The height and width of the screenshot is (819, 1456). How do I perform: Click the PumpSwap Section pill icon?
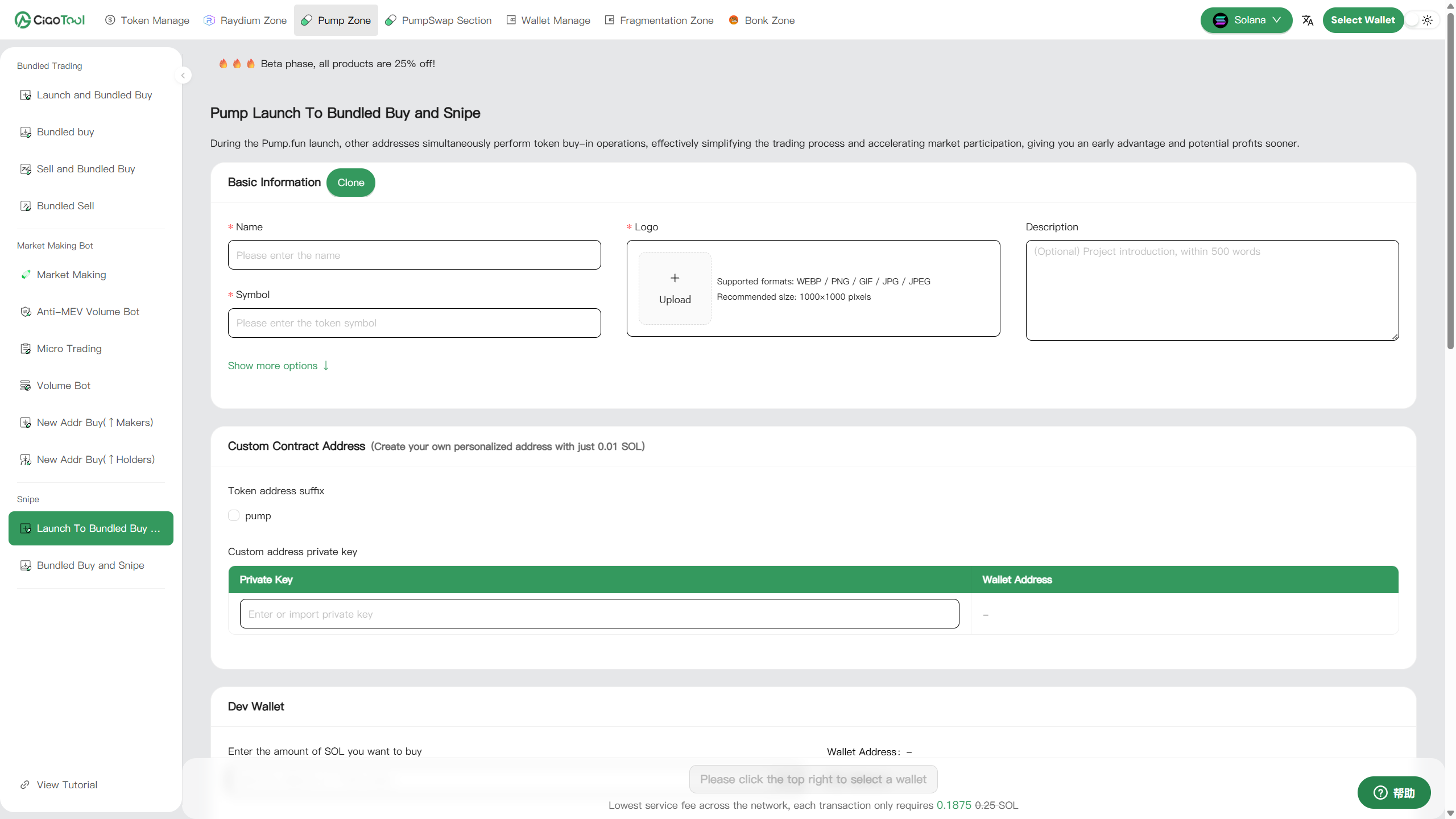tap(391, 20)
